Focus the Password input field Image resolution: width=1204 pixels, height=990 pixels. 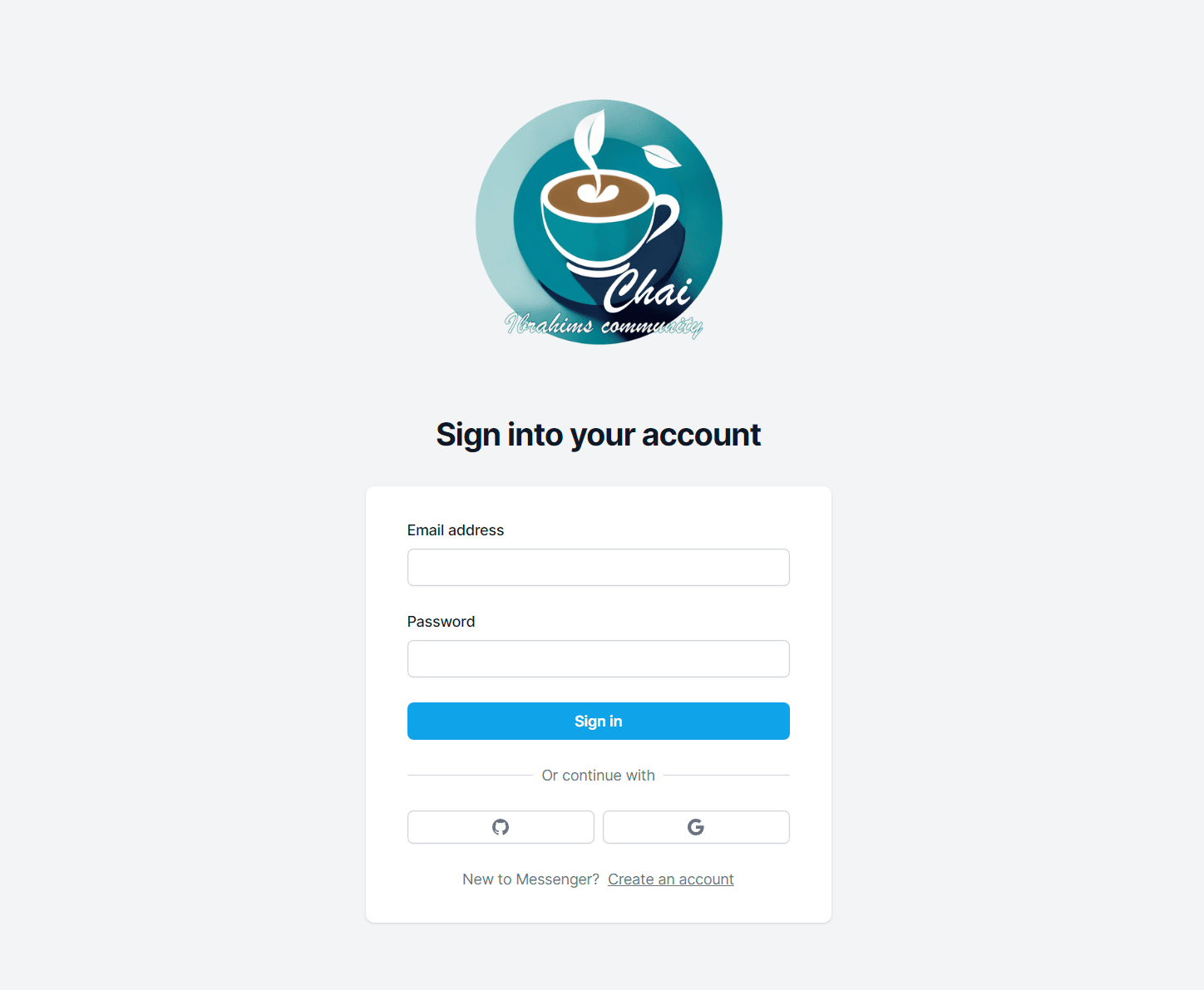coord(599,658)
